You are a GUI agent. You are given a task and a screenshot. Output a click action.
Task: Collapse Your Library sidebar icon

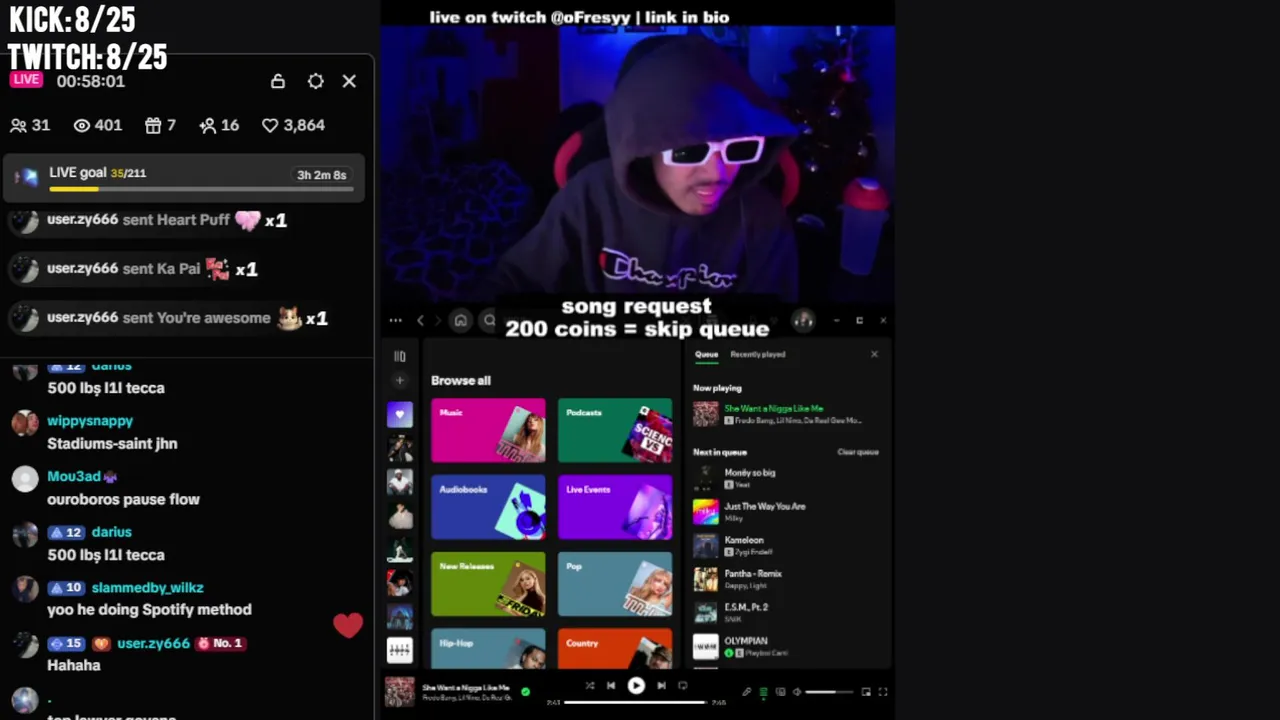click(399, 356)
